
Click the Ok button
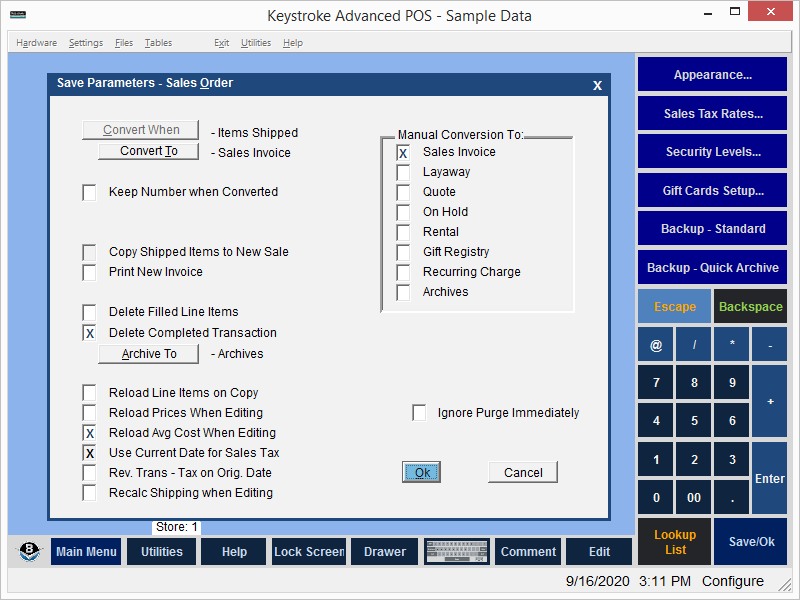click(x=422, y=473)
